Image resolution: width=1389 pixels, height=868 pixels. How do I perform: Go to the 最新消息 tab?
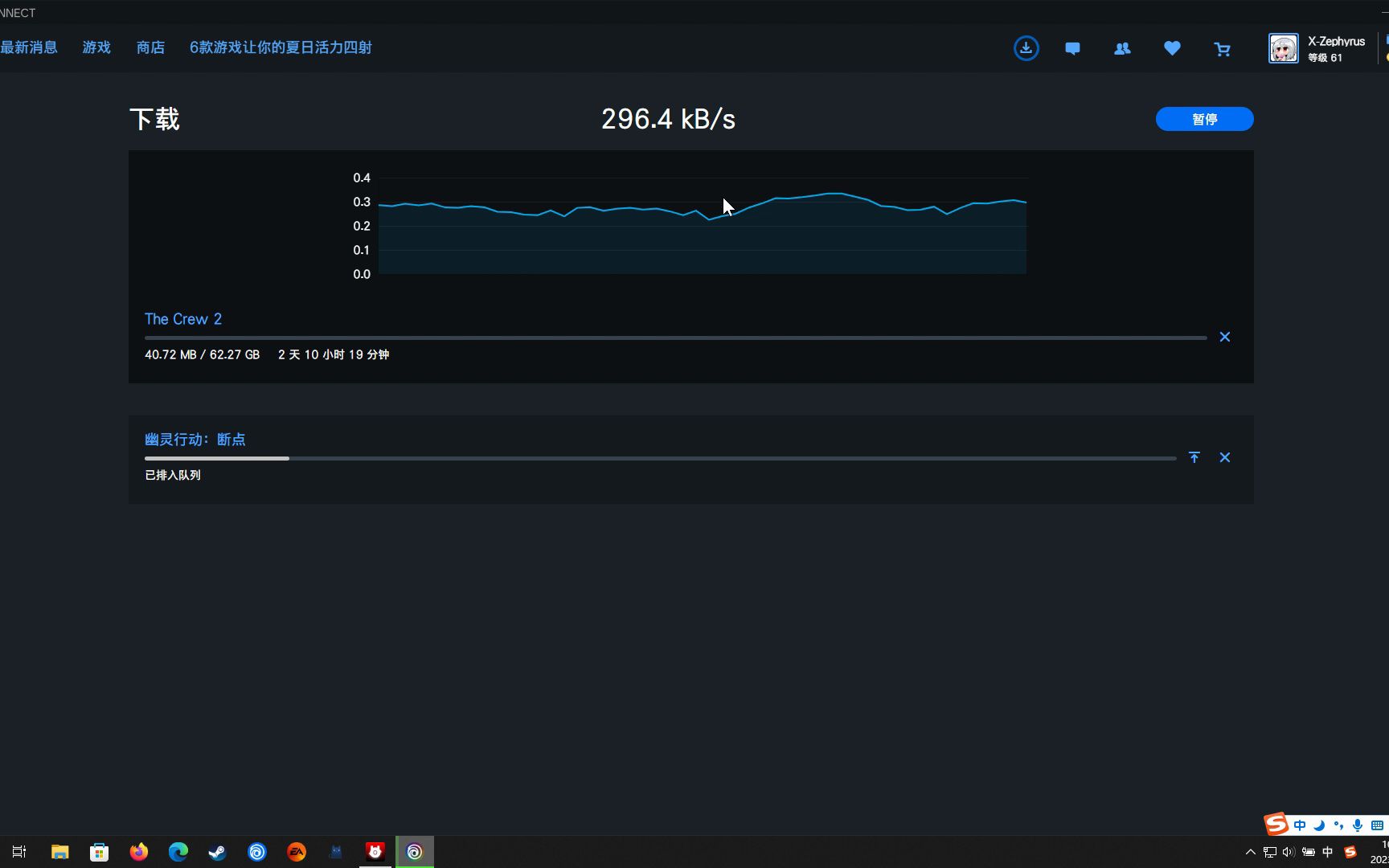point(29,47)
